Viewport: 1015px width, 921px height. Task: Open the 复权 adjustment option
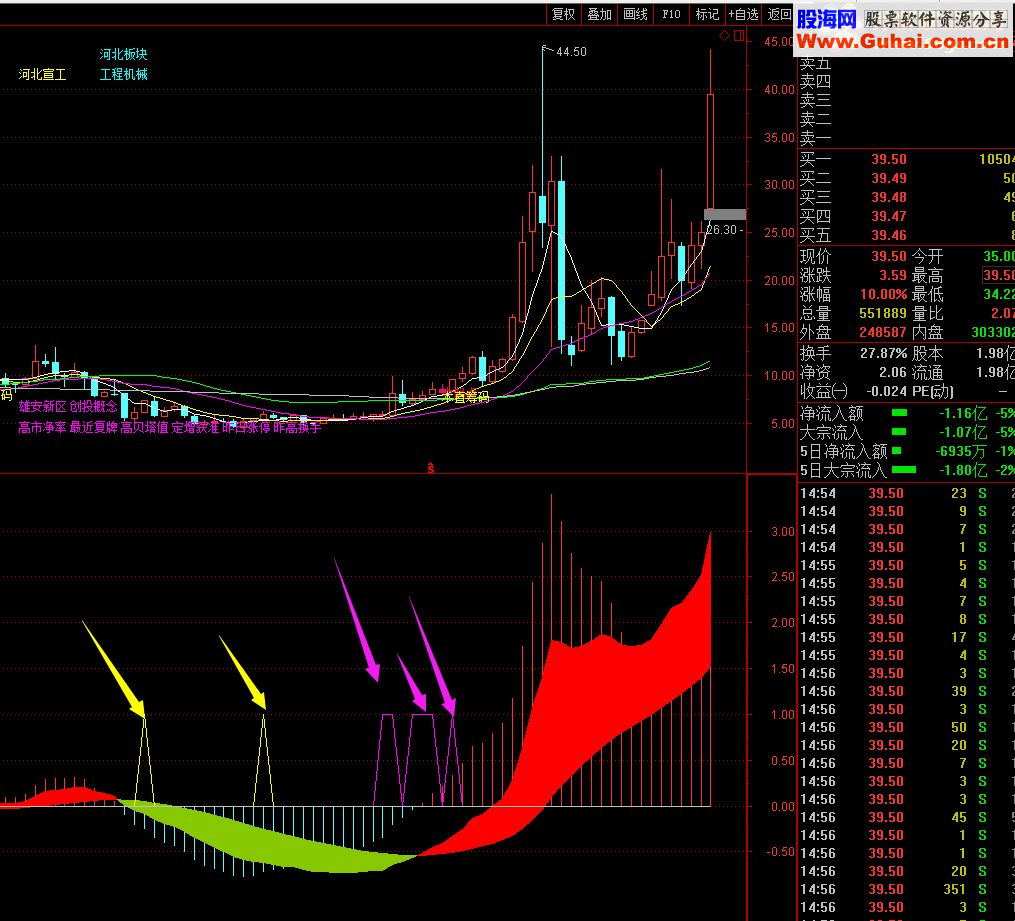coord(563,14)
